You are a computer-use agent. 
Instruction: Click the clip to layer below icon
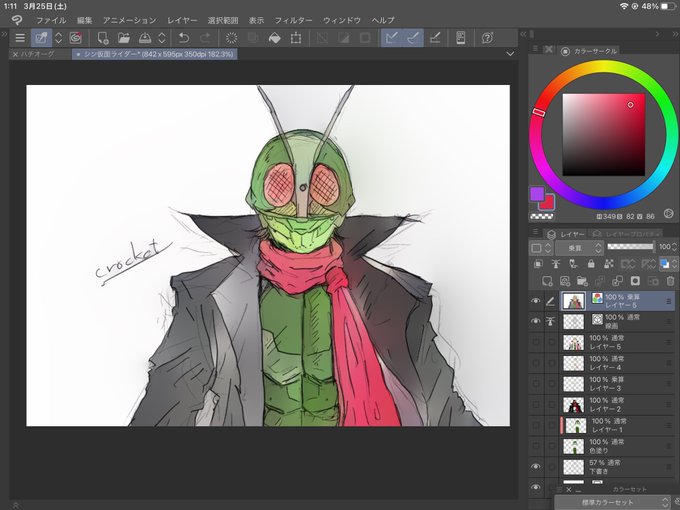(538, 264)
